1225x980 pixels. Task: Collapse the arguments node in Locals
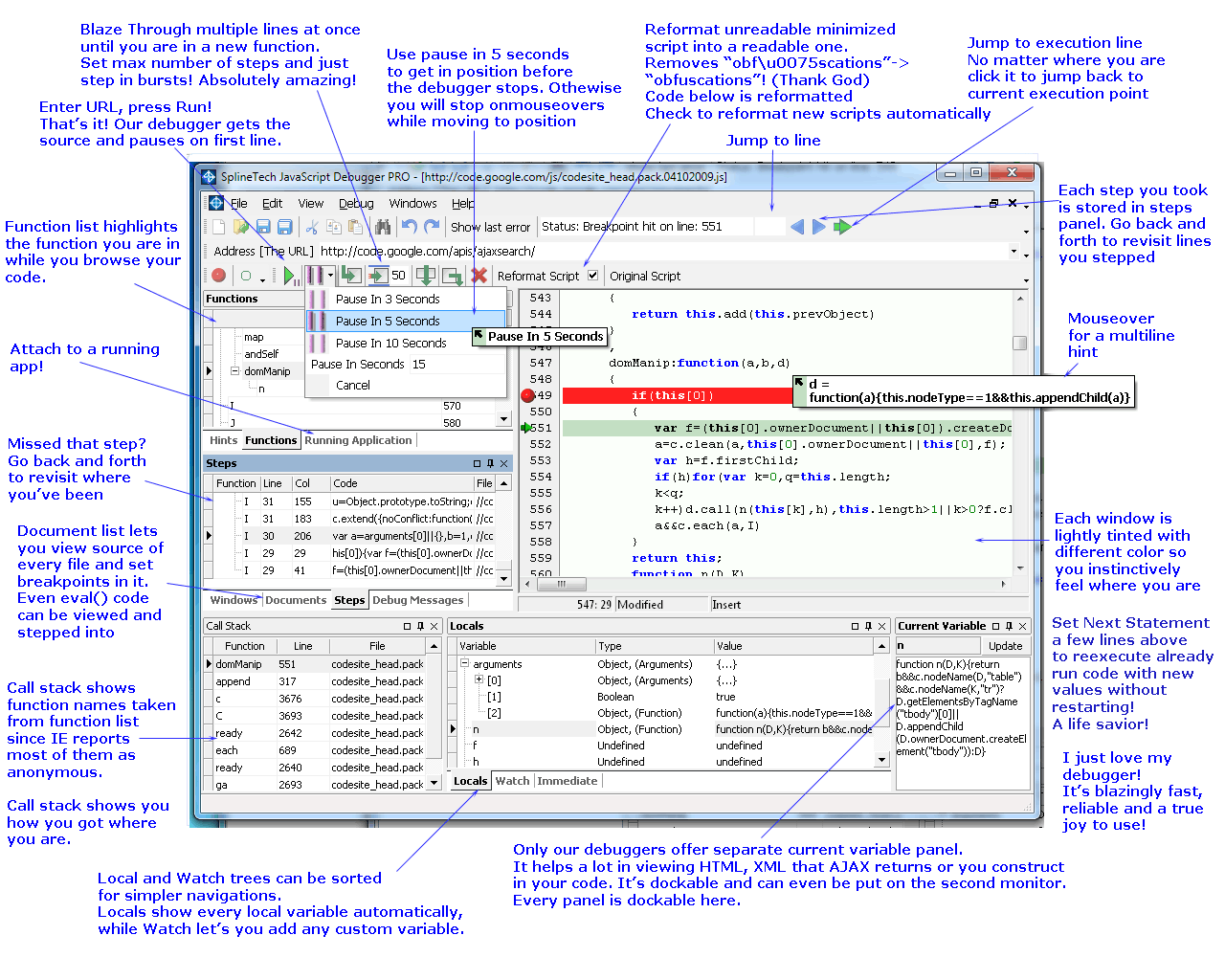tap(464, 663)
